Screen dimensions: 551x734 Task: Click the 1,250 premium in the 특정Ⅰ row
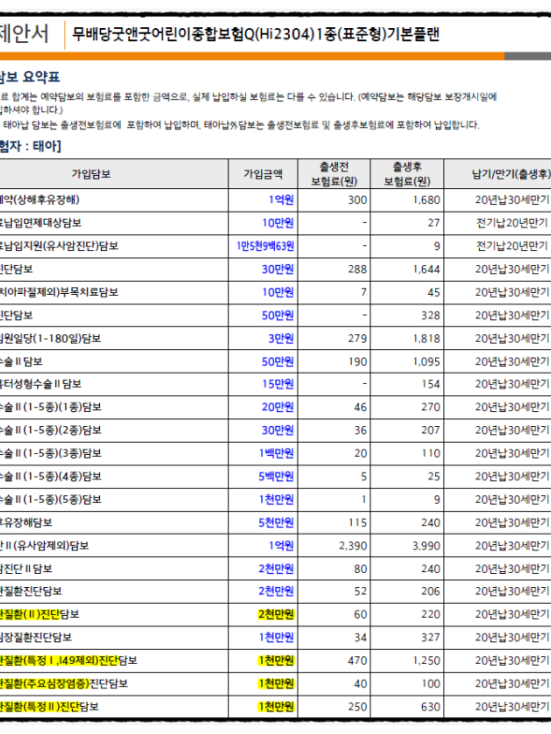coord(426,661)
